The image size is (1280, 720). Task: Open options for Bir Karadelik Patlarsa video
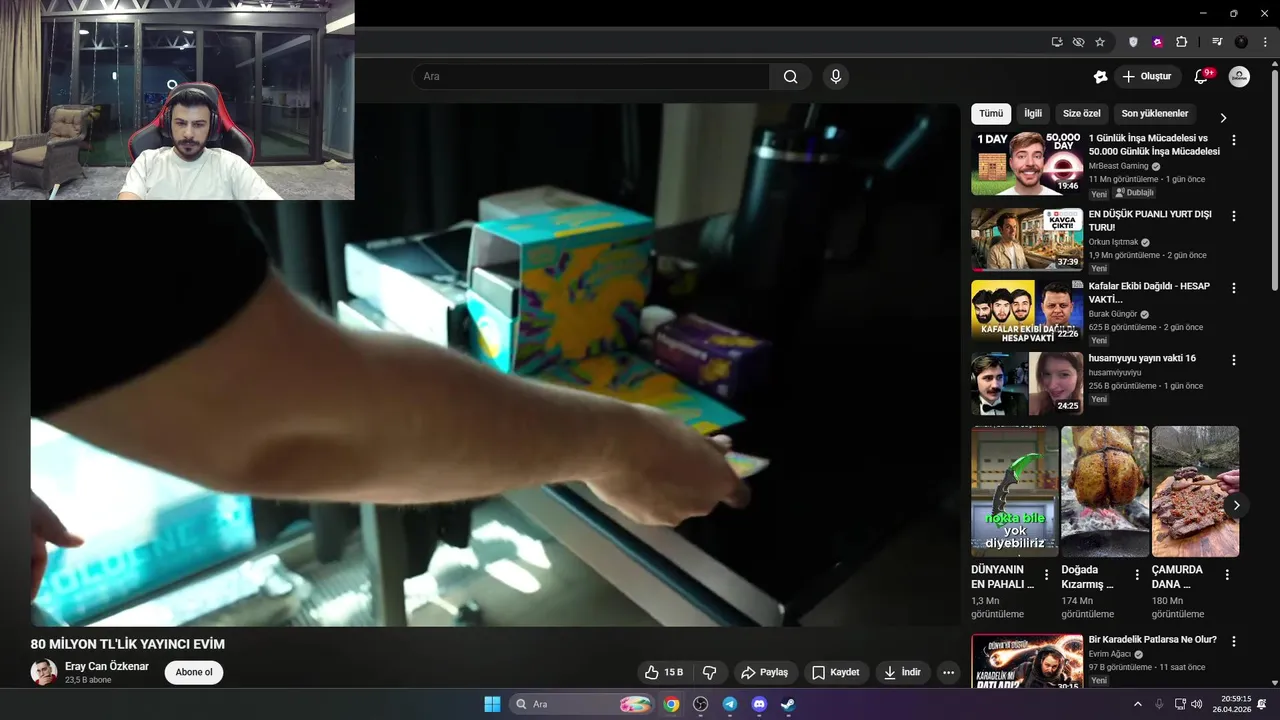pyautogui.click(x=1233, y=641)
